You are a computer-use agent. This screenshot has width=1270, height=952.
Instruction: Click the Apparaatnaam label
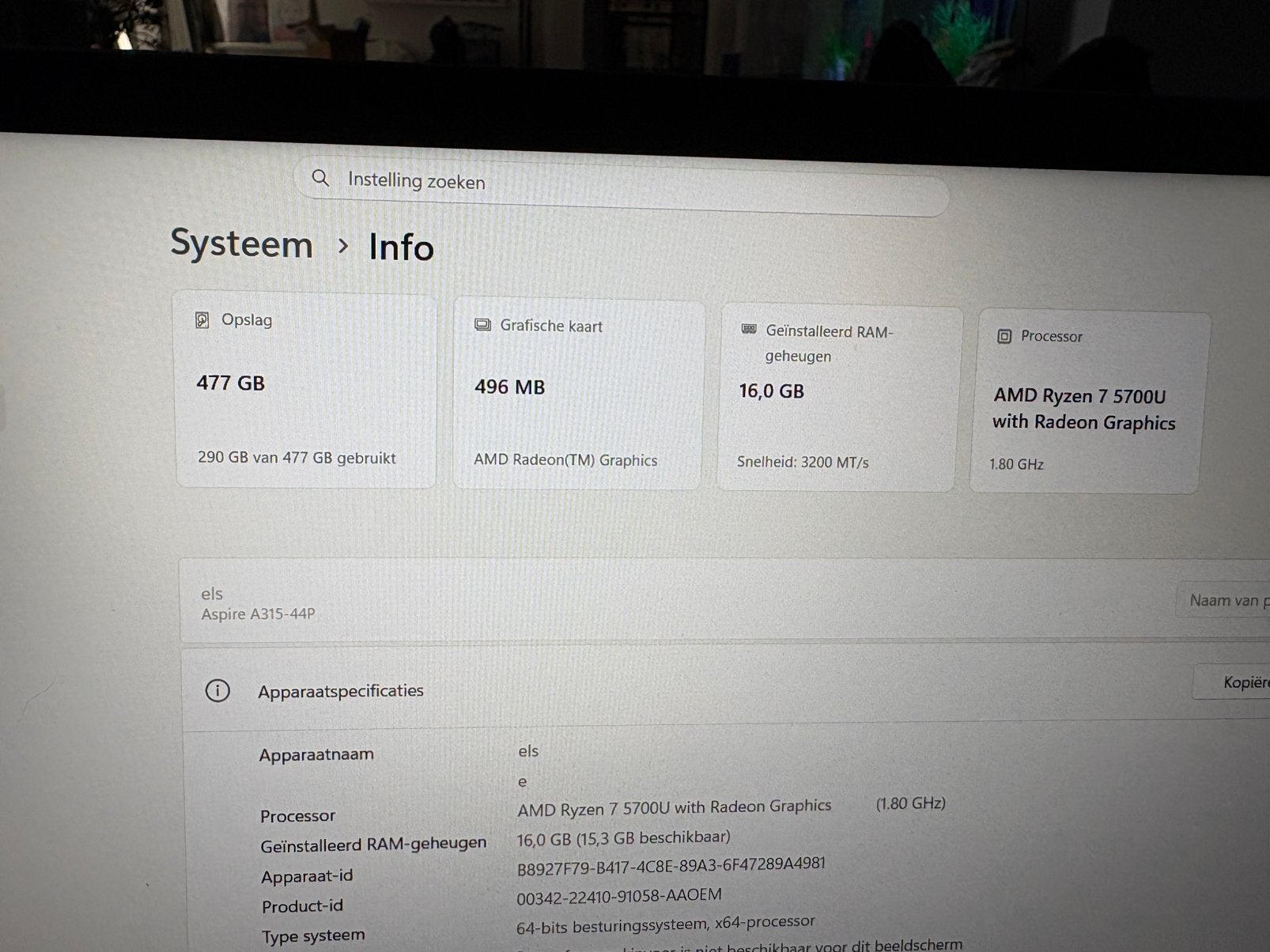pos(316,754)
